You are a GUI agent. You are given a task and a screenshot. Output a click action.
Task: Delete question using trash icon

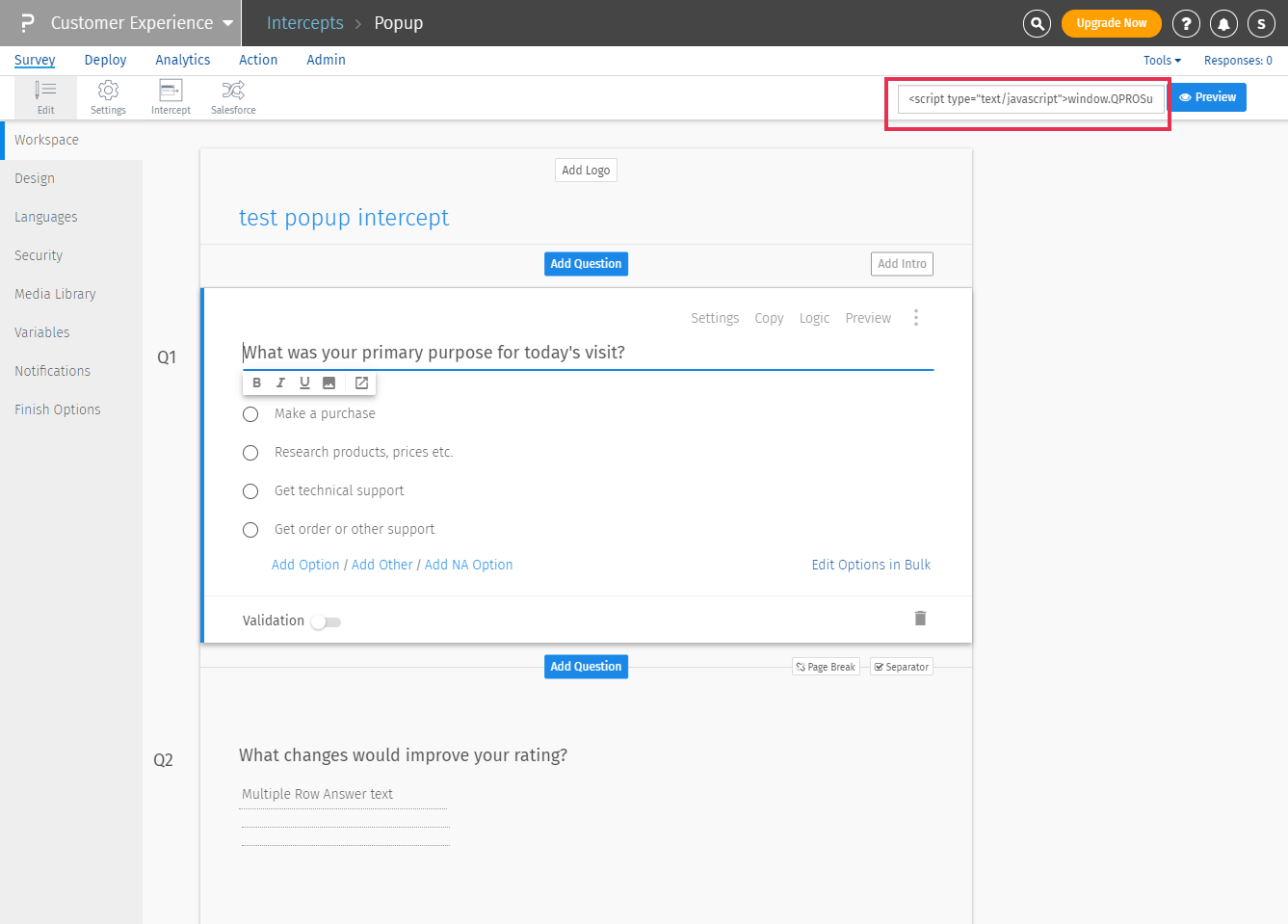pyautogui.click(x=920, y=619)
